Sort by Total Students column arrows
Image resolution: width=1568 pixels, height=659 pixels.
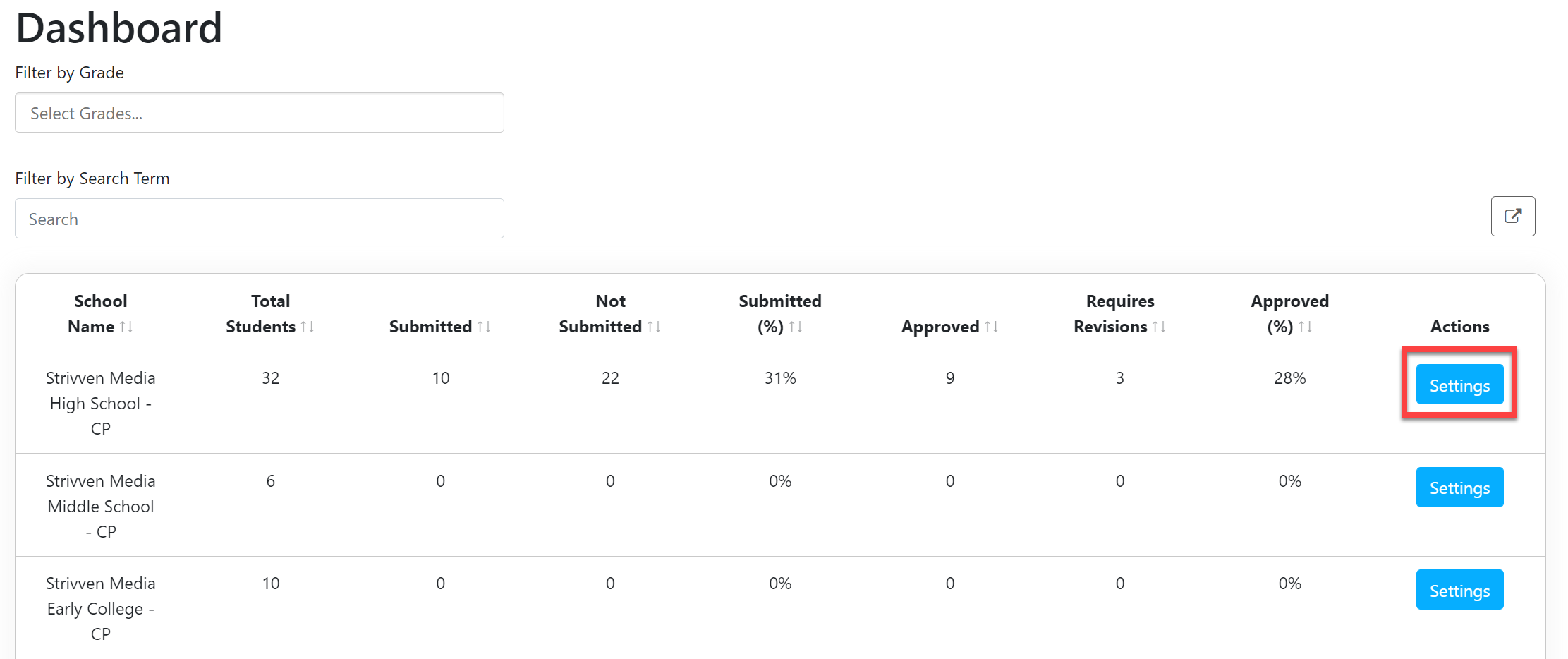(308, 327)
